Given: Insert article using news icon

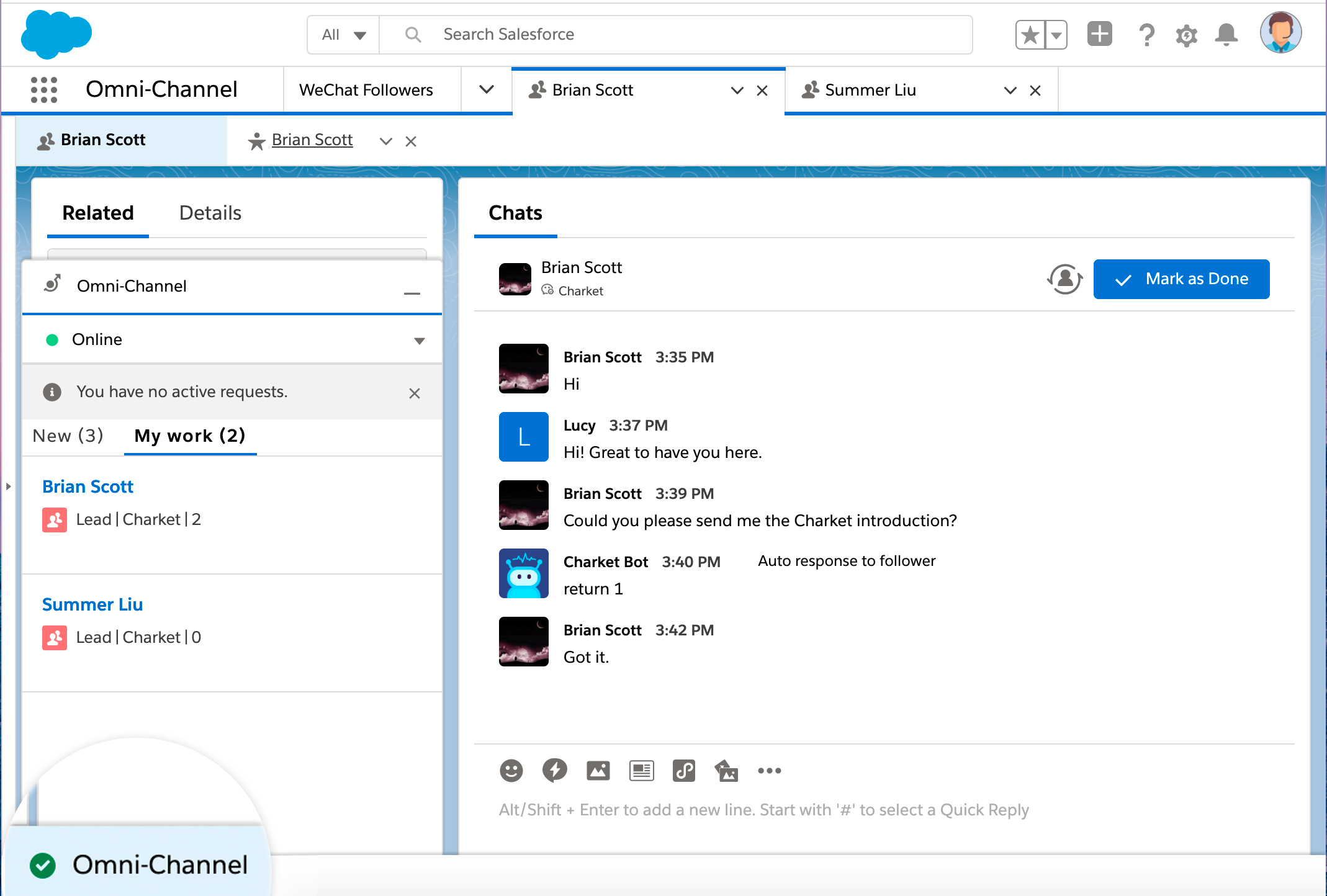Looking at the screenshot, I should 641,771.
